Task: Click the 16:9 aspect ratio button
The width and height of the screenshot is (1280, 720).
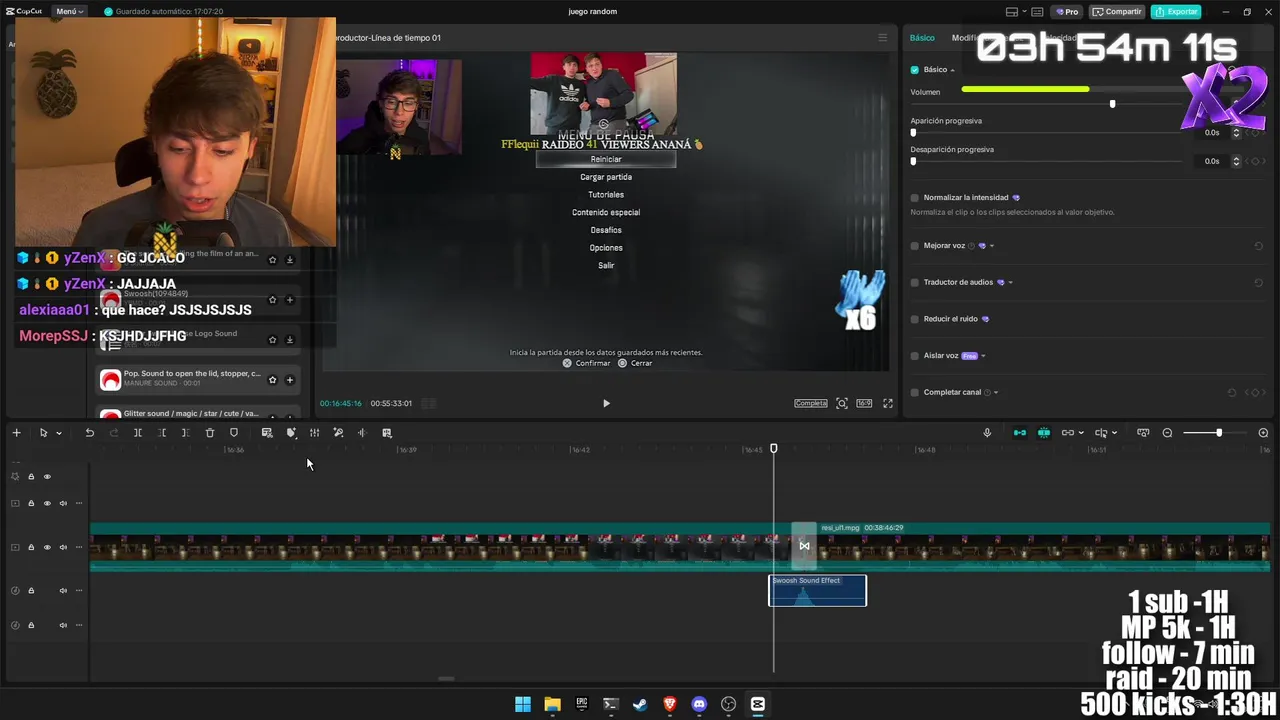Action: pos(864,403)
